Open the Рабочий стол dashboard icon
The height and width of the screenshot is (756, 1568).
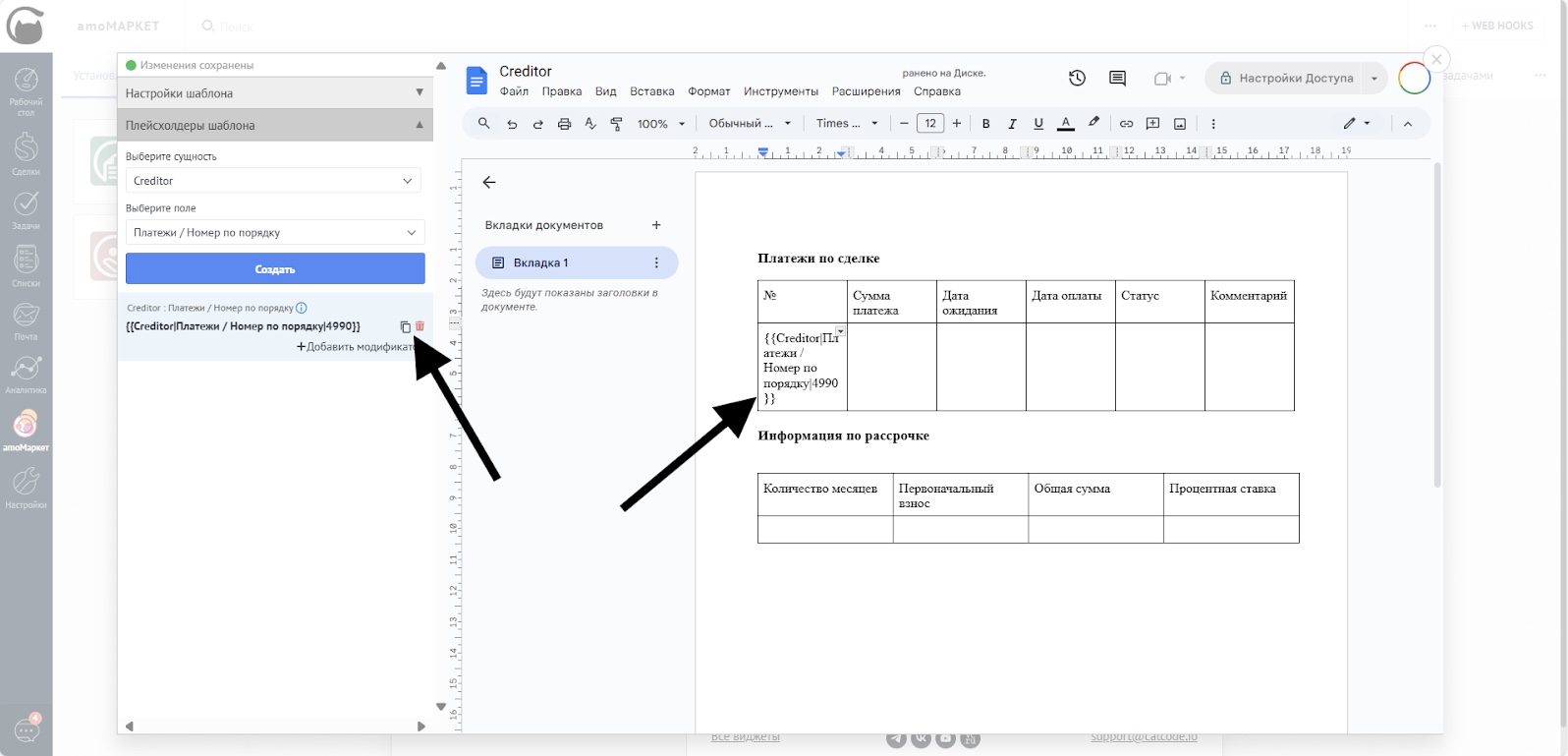coord(26,91)
